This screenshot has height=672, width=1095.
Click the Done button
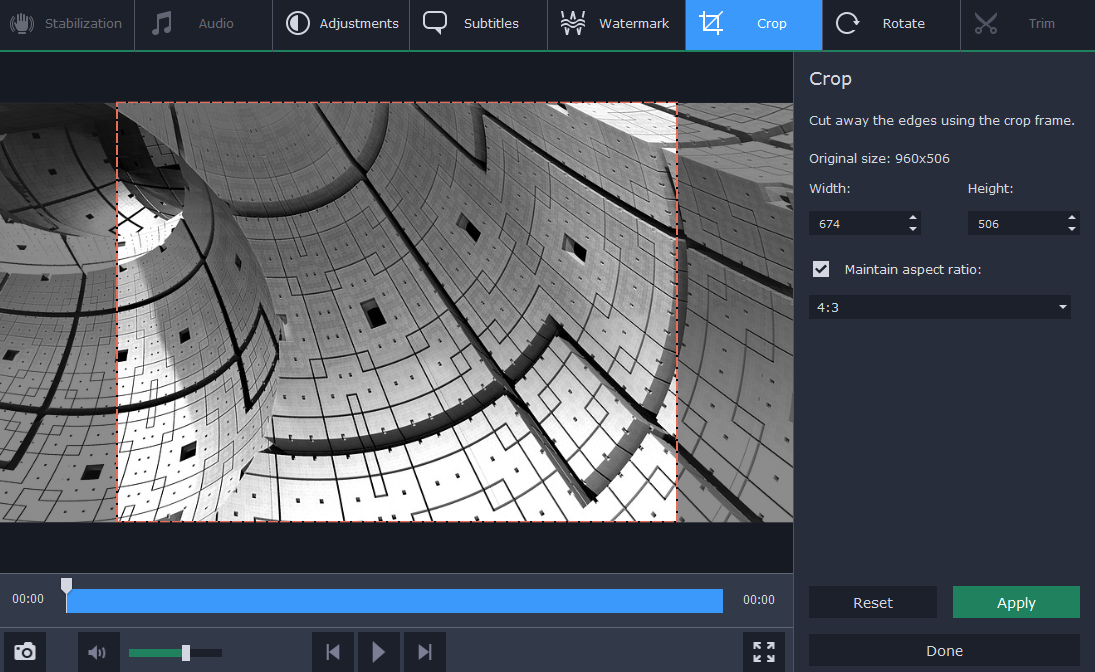coord(944,650)
